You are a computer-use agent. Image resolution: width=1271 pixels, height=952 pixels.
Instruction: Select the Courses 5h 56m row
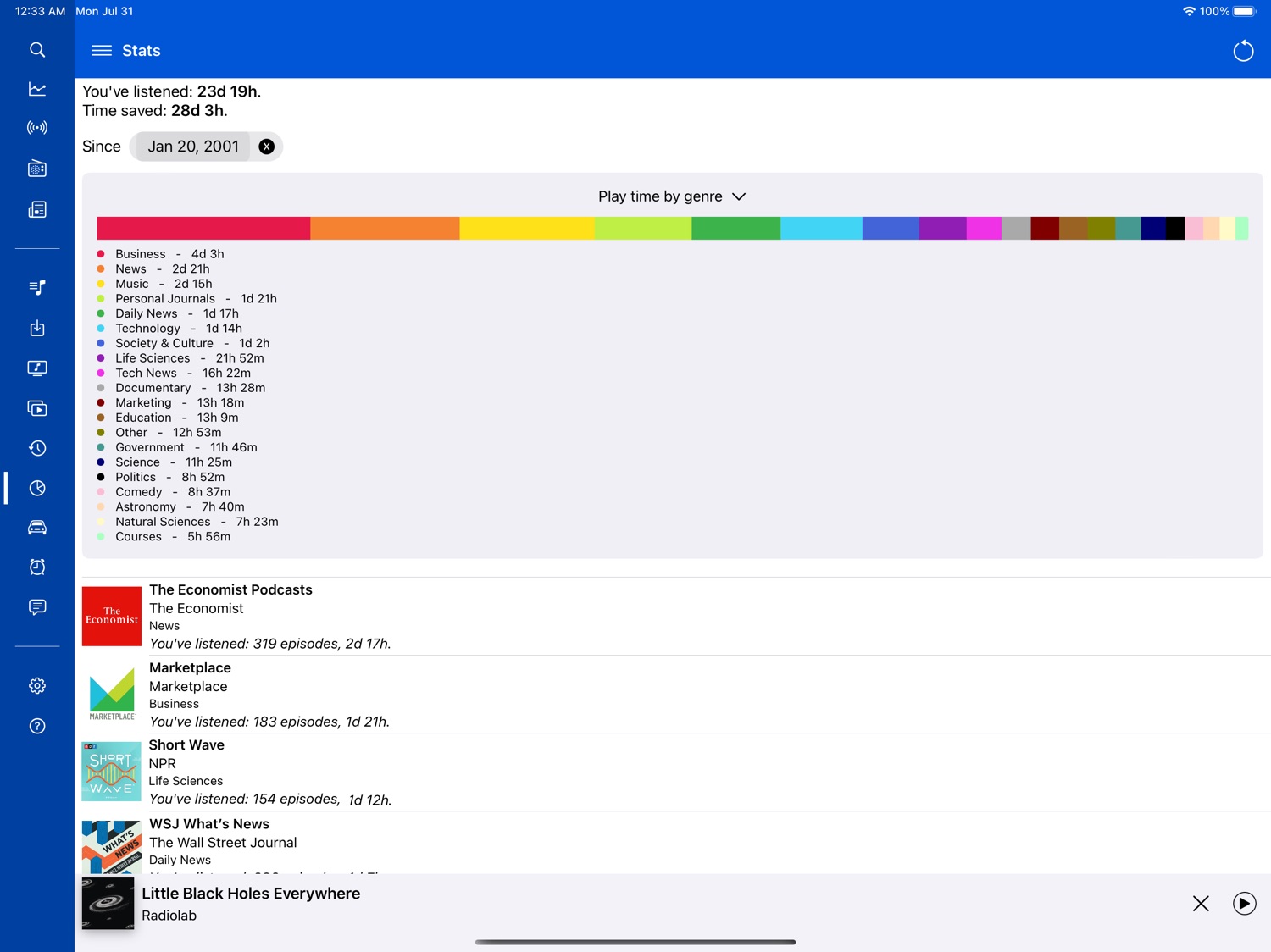[164, 536]
